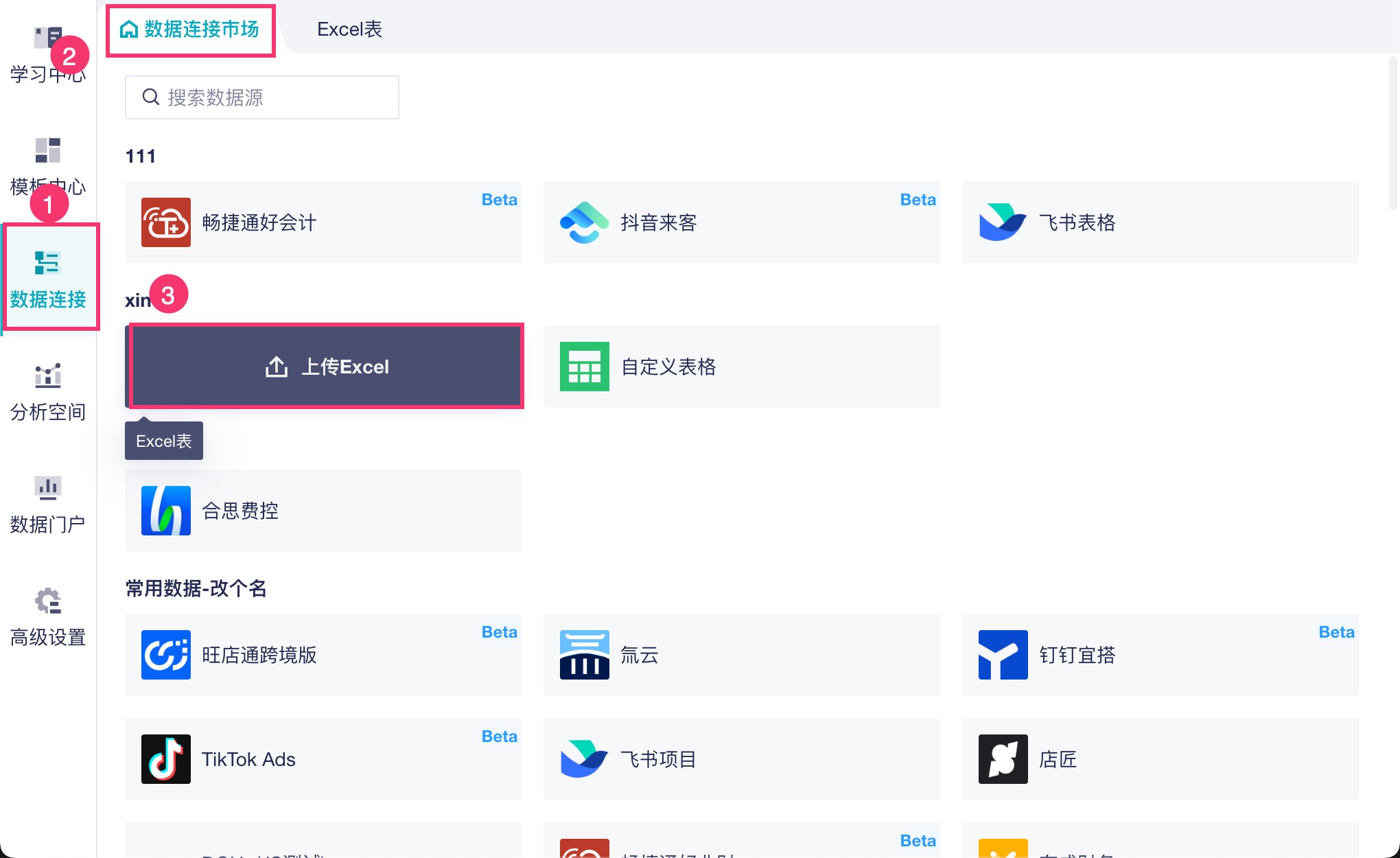The width and height of the screenshot is (1400, 858).
Task: Click the Beta badge on TikTok Ads
Action: click(500, 737)
